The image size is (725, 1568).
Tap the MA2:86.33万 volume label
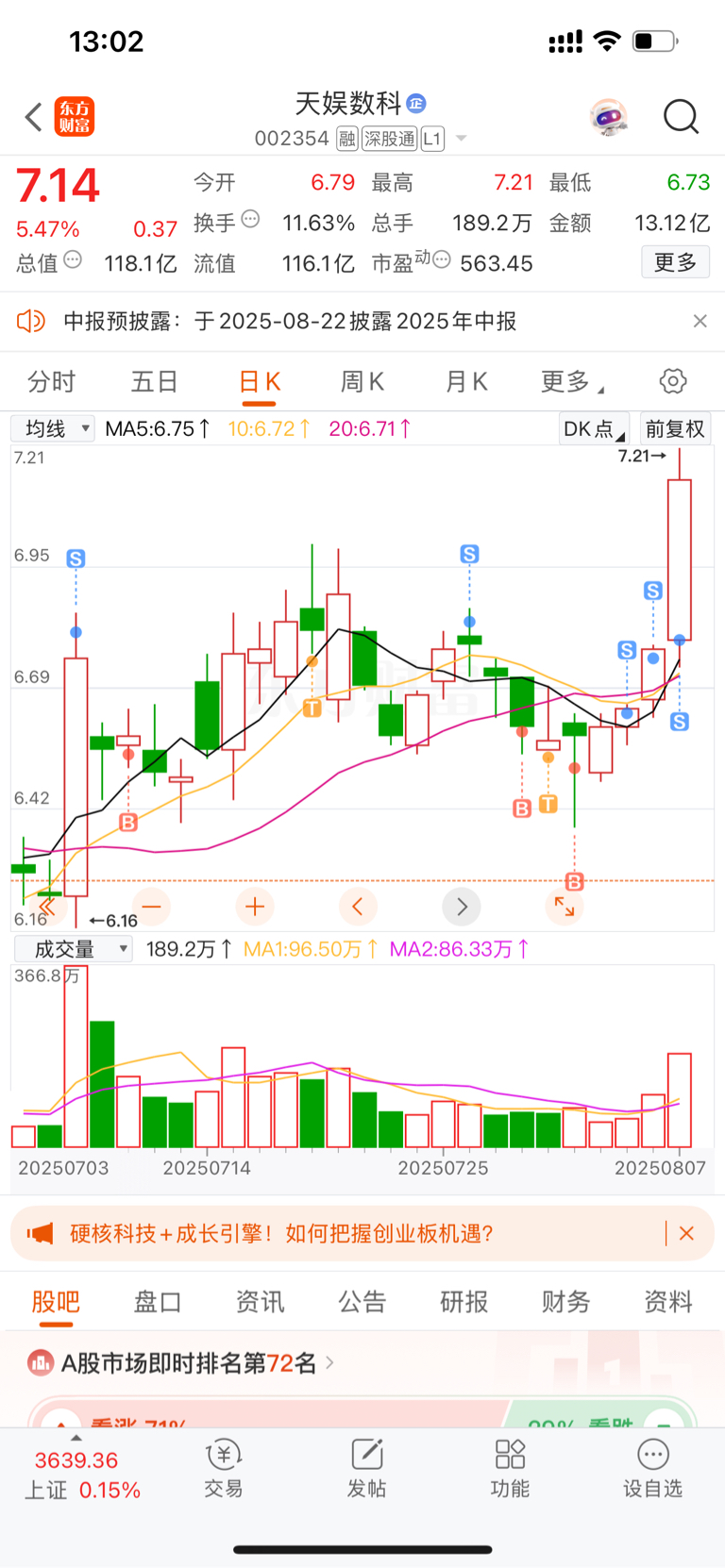click(460, 949)
